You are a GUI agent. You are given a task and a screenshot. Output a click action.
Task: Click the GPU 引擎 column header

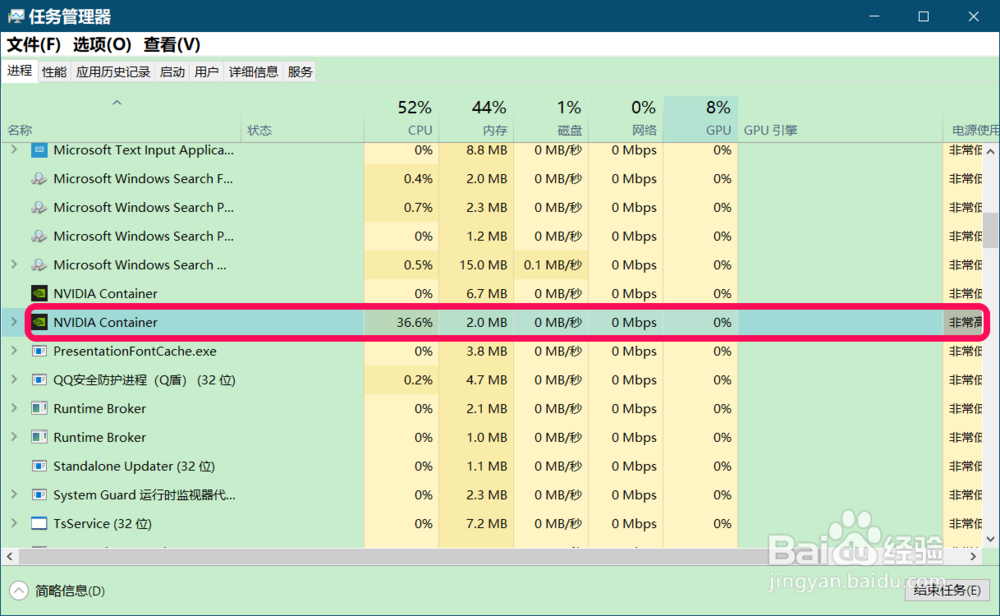coord(840,119)
